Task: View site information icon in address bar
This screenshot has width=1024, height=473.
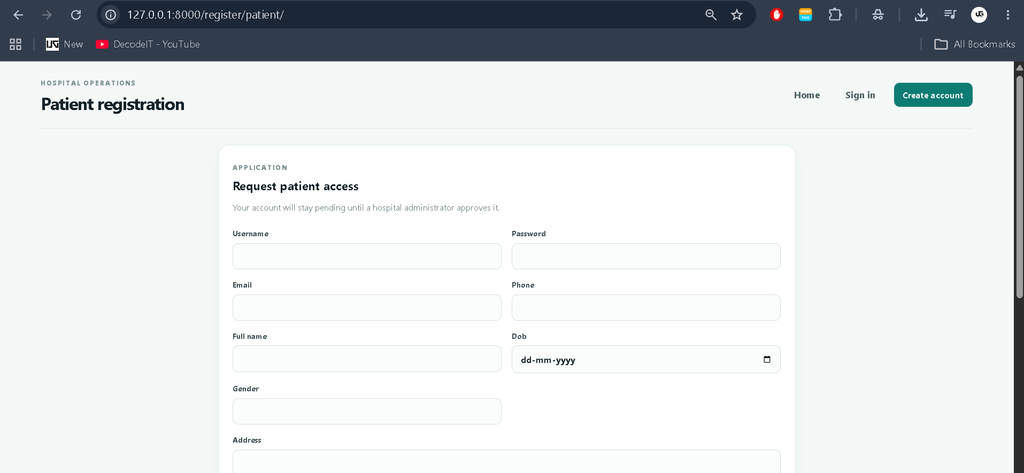Action: tap(111, 14)
